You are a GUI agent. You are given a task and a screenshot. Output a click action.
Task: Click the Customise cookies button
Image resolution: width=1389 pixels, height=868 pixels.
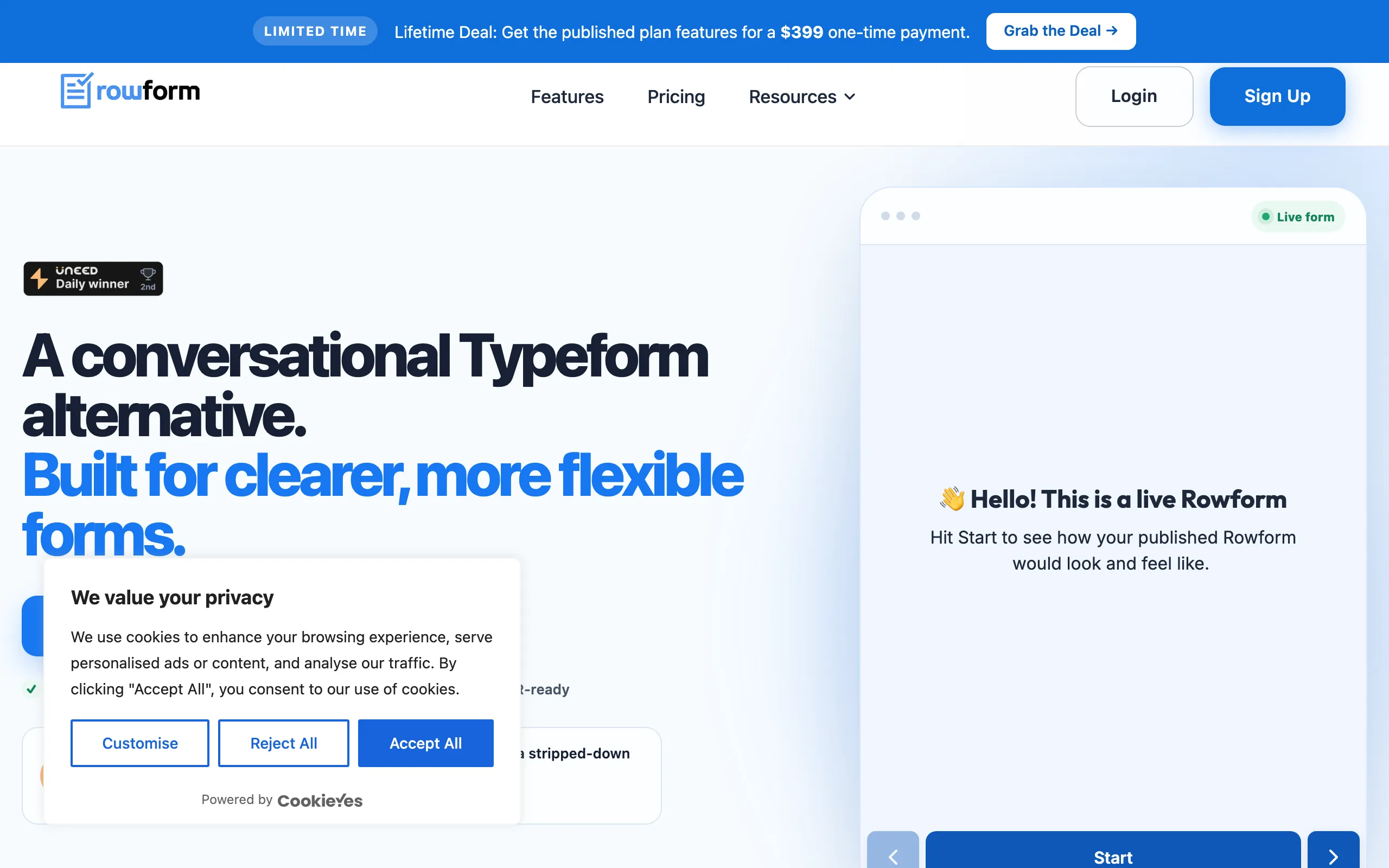click(139, 743)
